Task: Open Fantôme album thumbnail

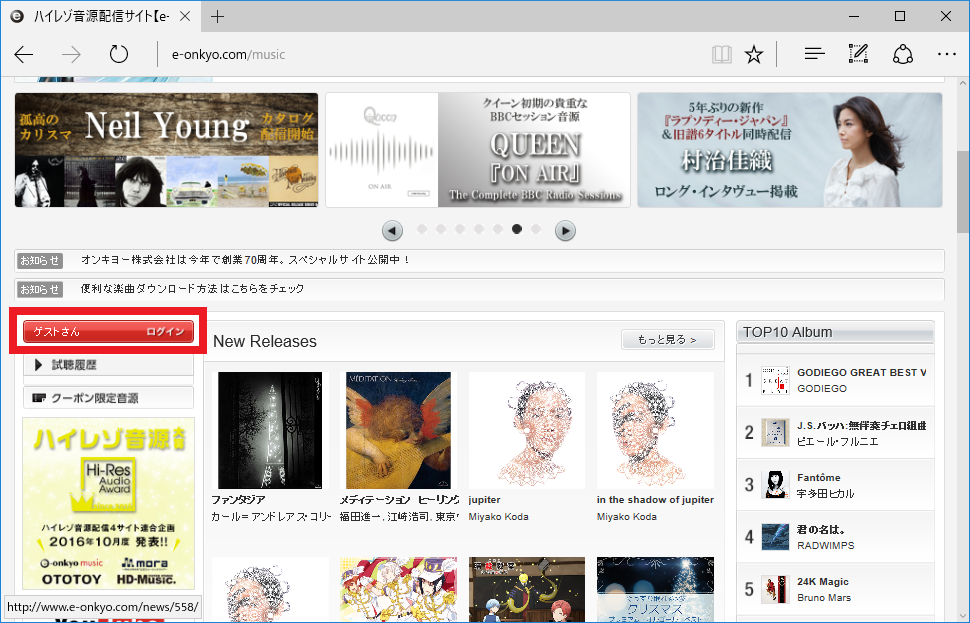Action: point(775,484)
